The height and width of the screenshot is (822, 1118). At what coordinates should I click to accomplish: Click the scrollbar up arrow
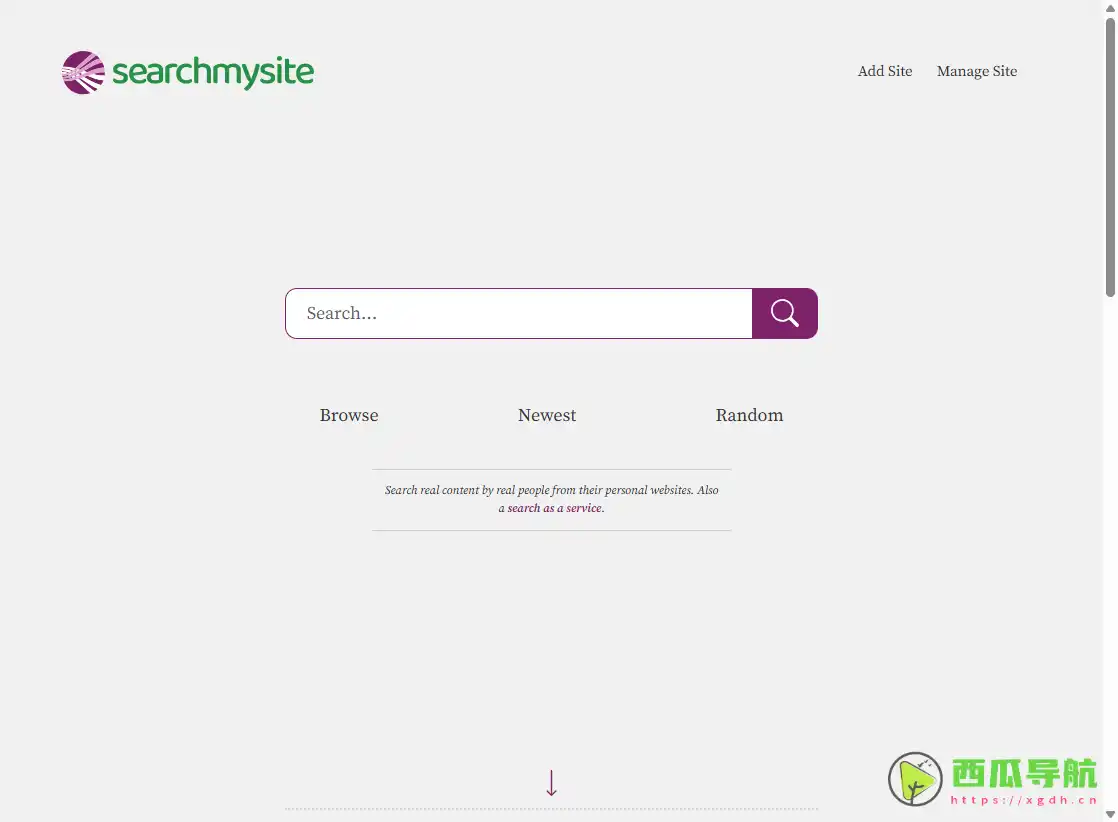(x=1110, y=7)
